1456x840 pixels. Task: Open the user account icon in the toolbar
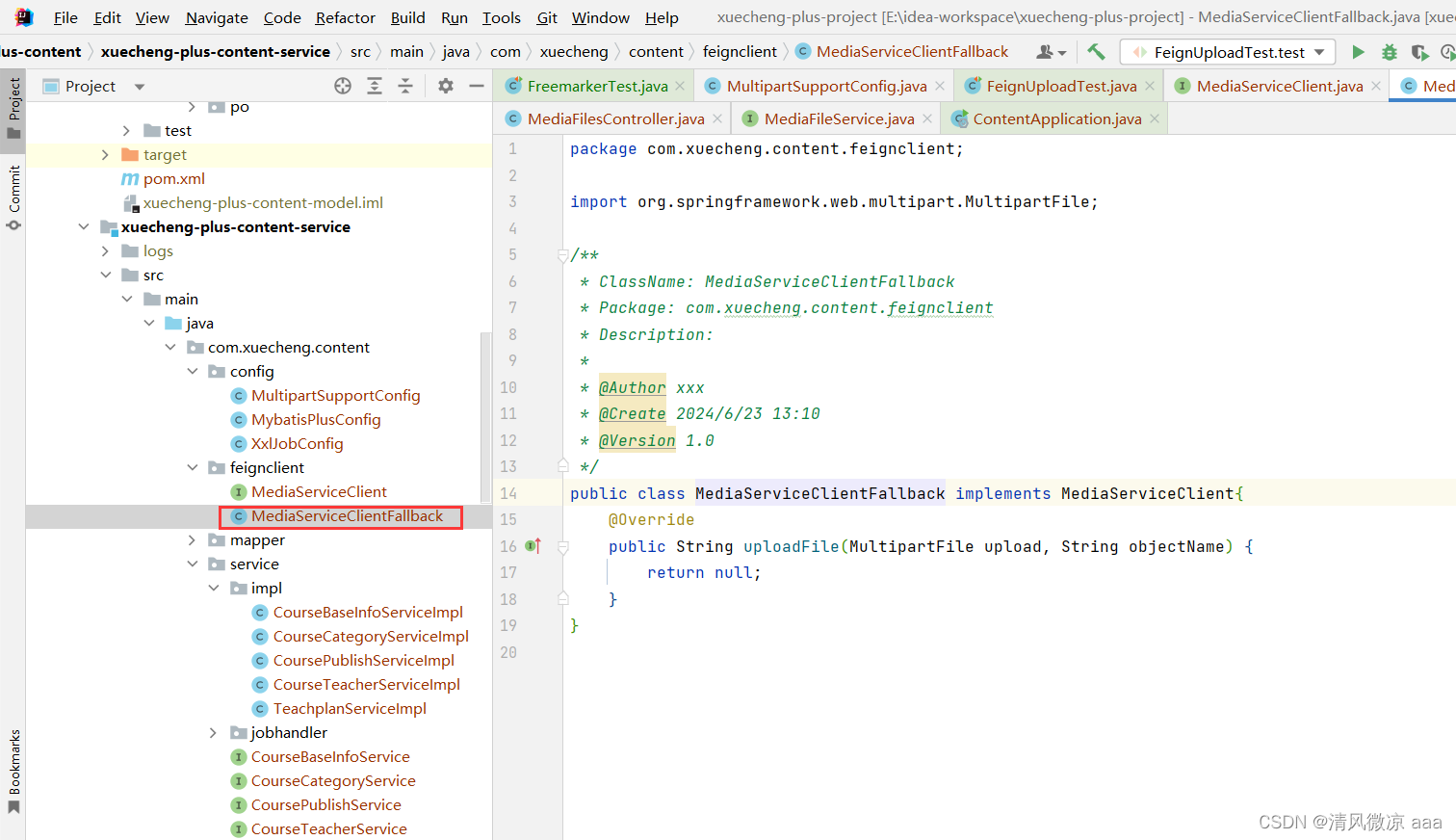click(x=1051, y=52)
